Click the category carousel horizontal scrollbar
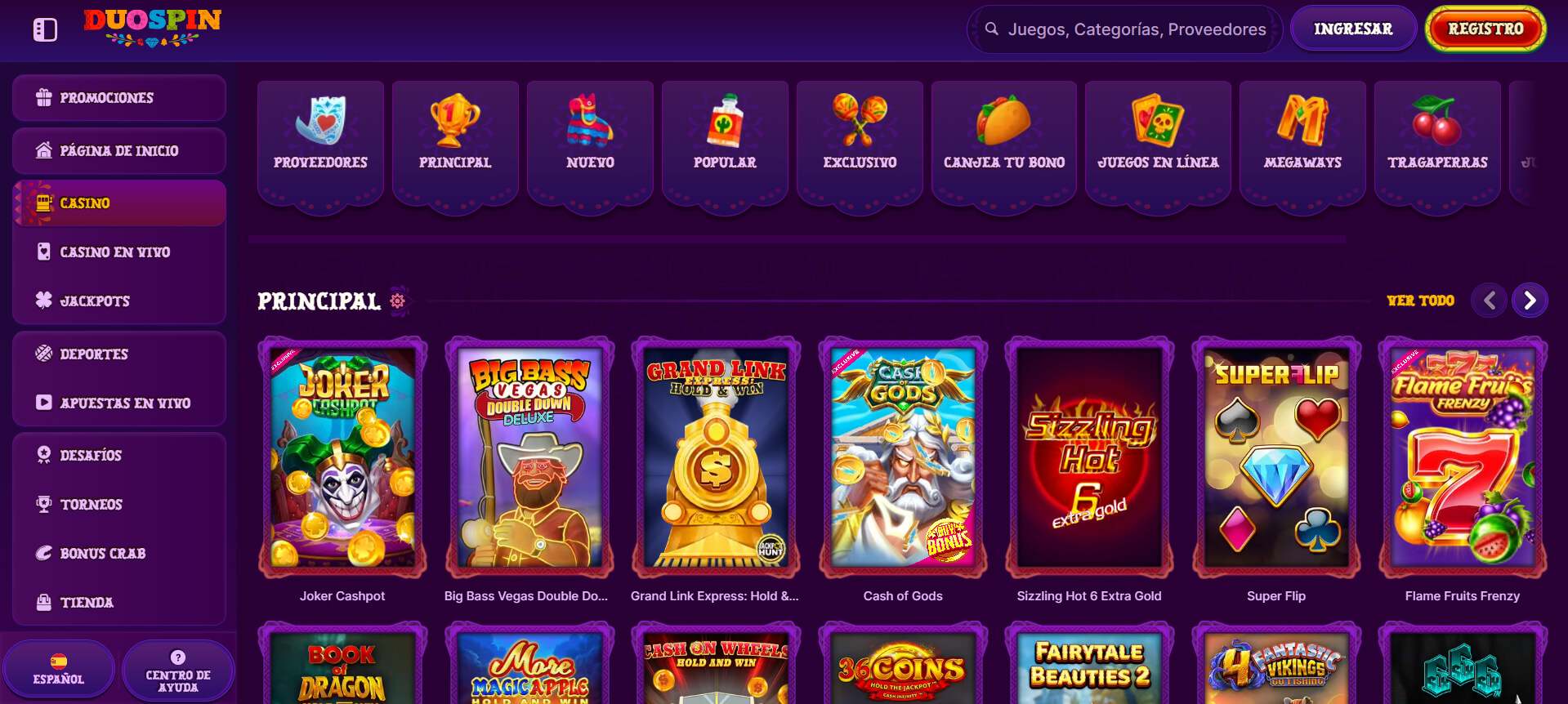Image resolution: width=1568 pixels, height=704 pixels. point(797,239)
